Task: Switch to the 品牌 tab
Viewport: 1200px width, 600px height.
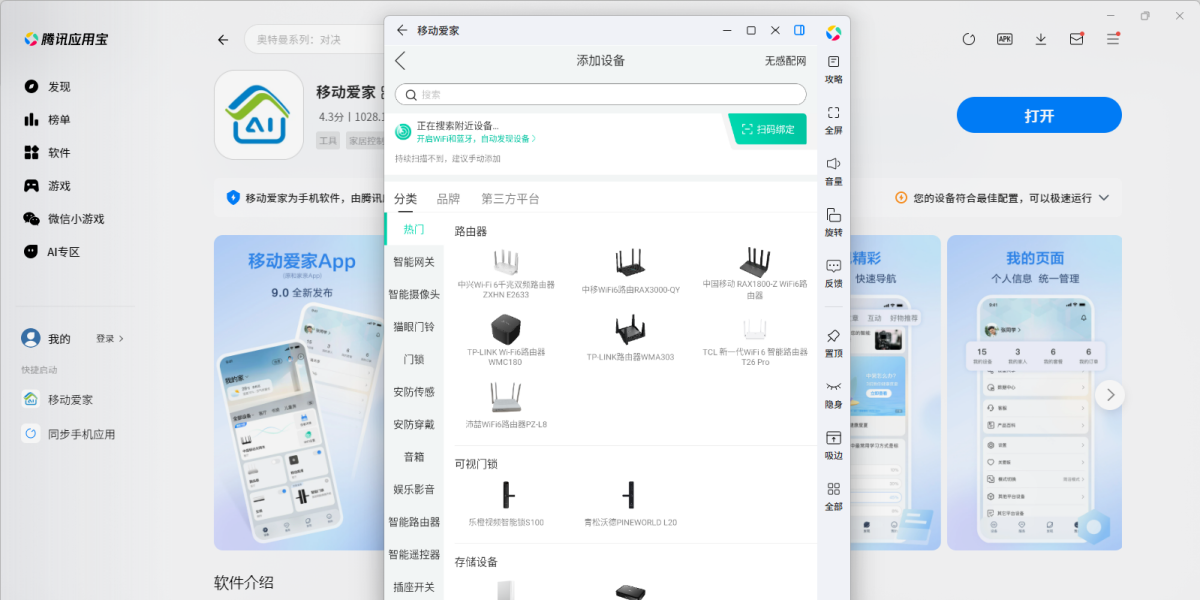Action: [448, 199]
